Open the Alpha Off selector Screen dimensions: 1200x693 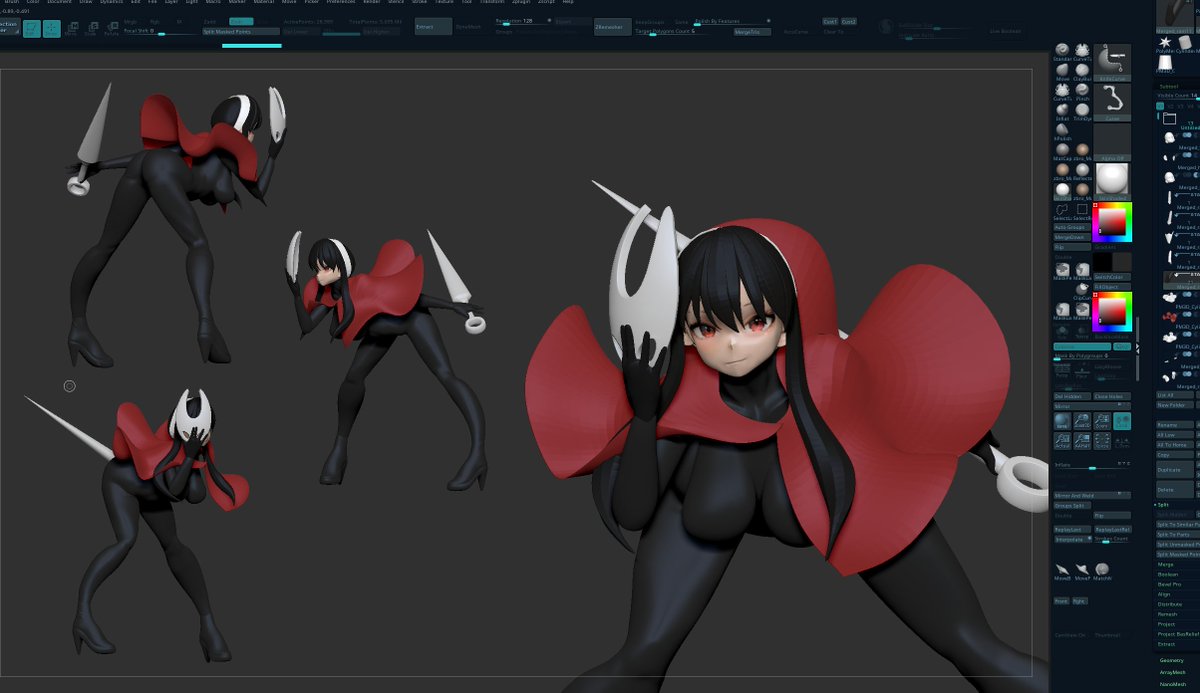[1113, 142]
